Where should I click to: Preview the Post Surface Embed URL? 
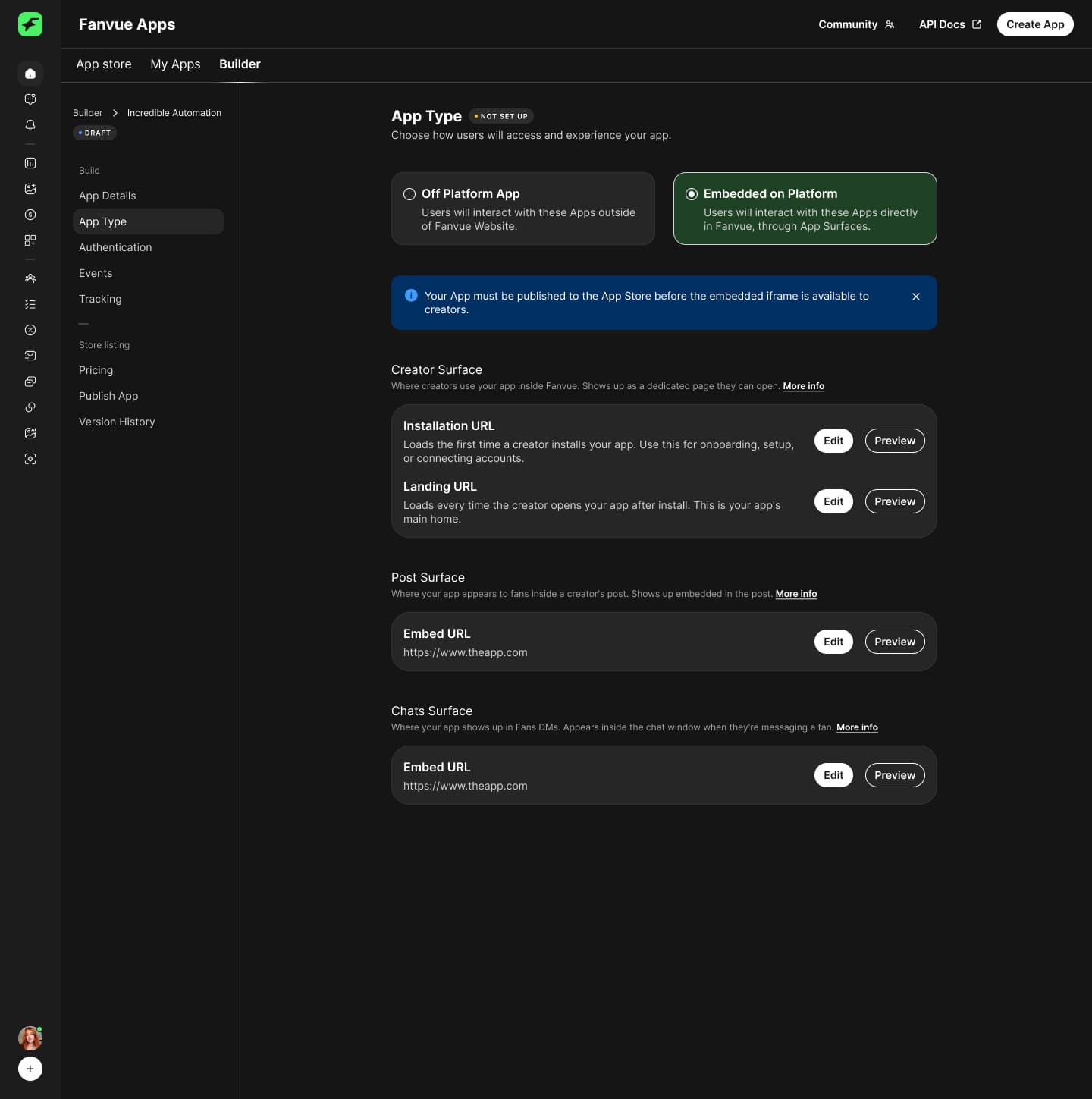click(x=895, y=642)
